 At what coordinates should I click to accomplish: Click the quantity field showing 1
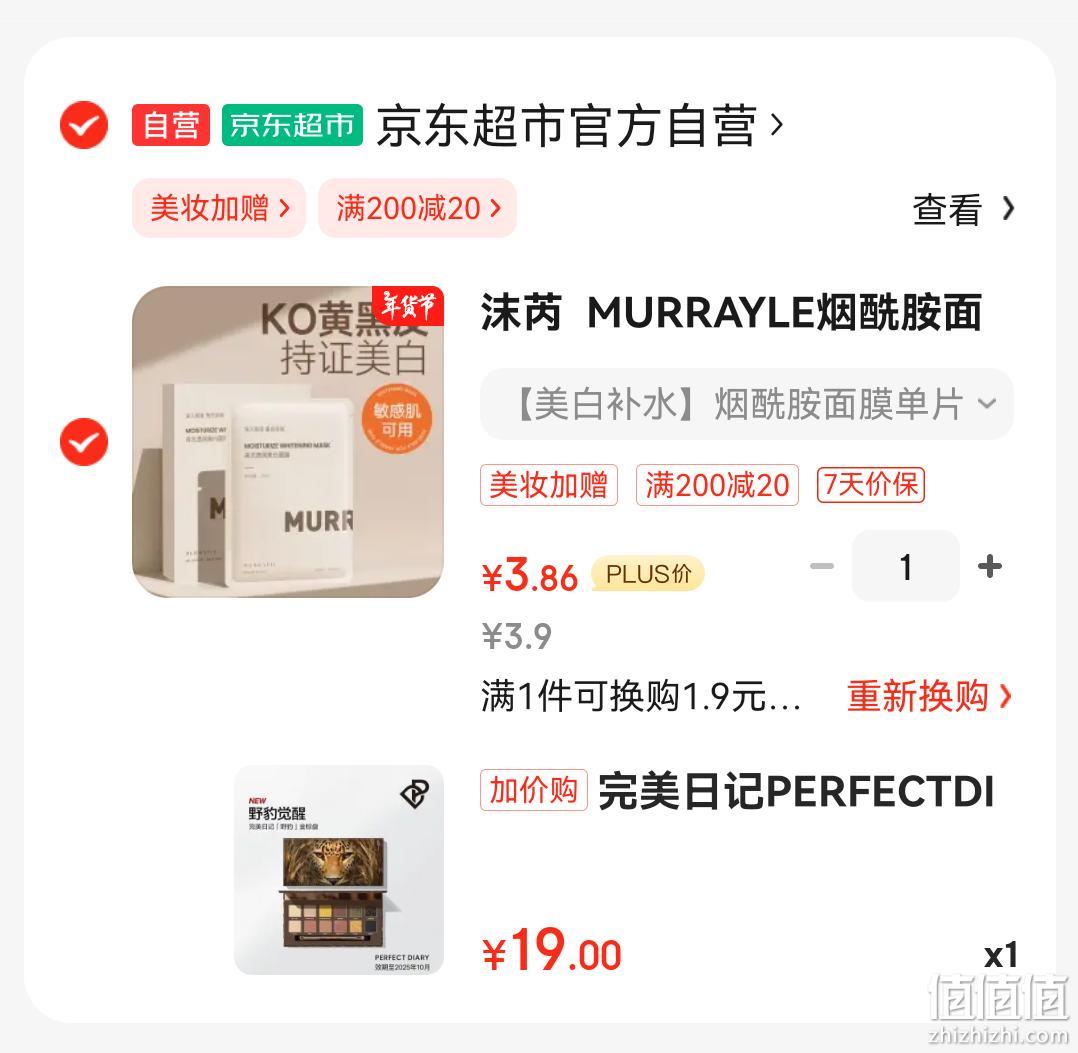[x=905, y=566]
